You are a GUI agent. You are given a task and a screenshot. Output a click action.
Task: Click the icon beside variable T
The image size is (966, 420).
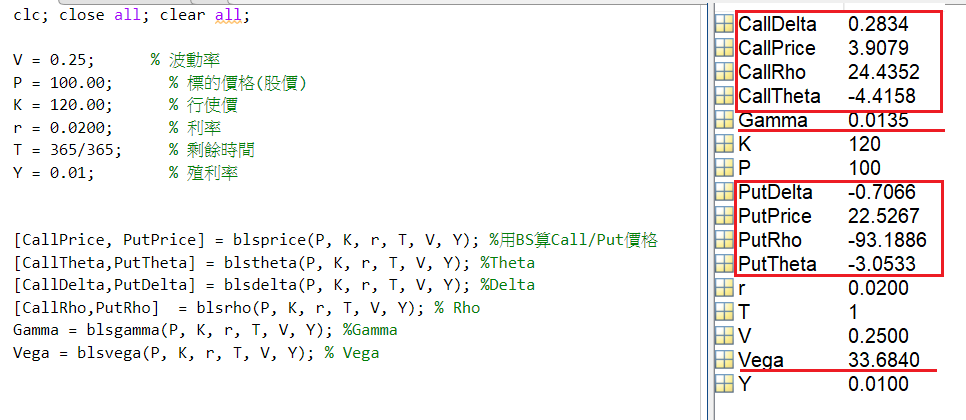tap(725, 313)
